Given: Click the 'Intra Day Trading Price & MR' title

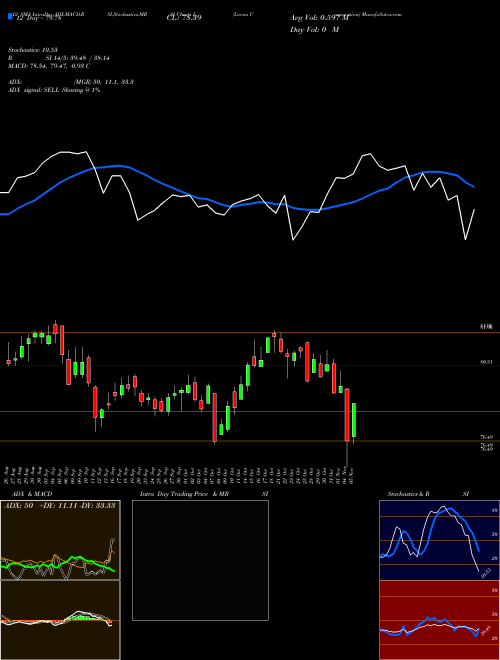Looking at the screenshot, I should point(184,494).
